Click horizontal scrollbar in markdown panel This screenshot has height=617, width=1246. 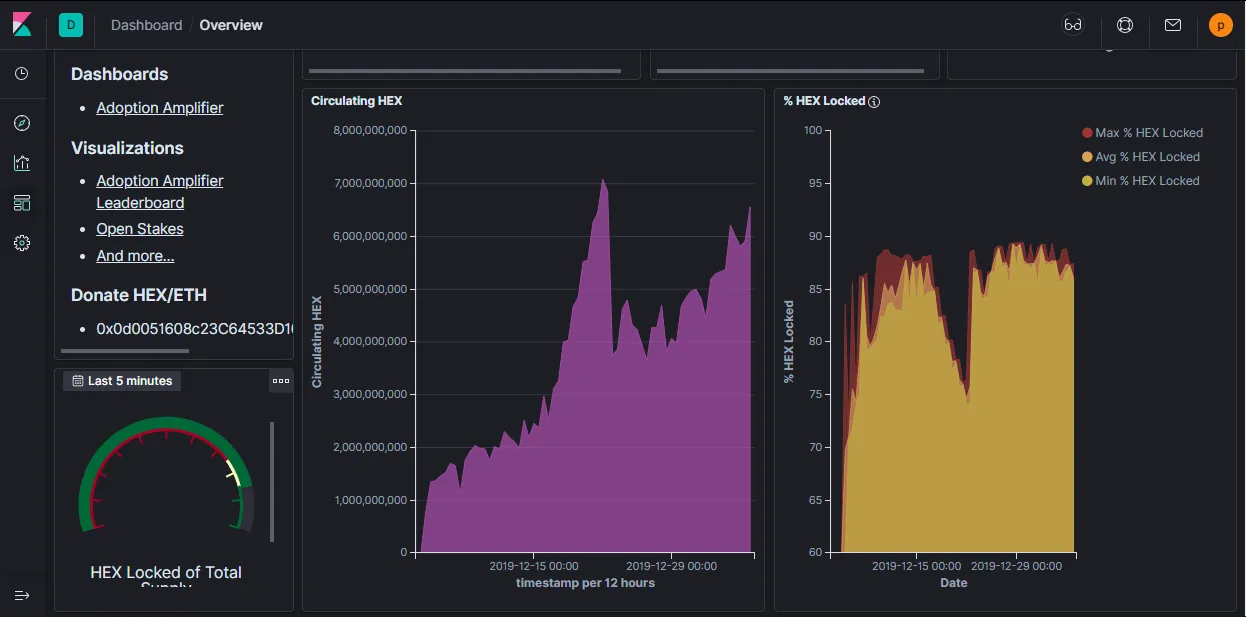125,351
